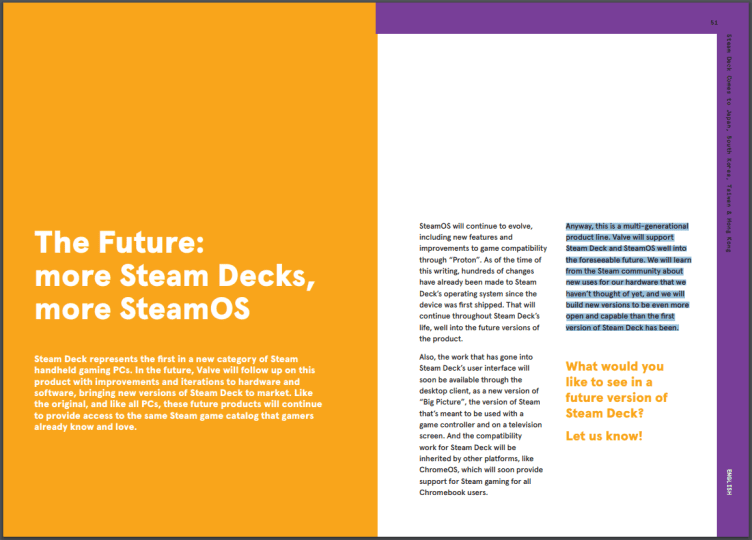The image size is (752, 540).
Task: Click the sentence "ChromeOS, which will soon provide"
Action: click(x=481, y=470)
